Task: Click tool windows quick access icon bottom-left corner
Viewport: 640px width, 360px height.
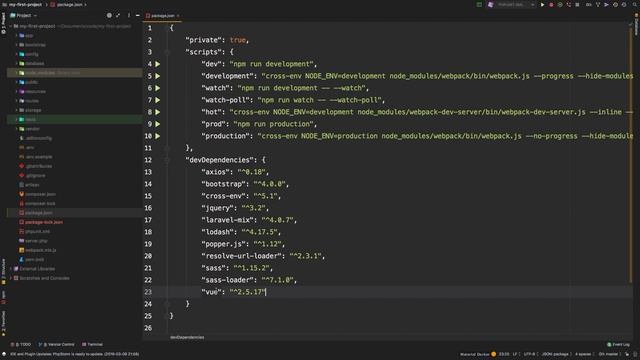Action: pyautogui.click(x=4, y=354)
